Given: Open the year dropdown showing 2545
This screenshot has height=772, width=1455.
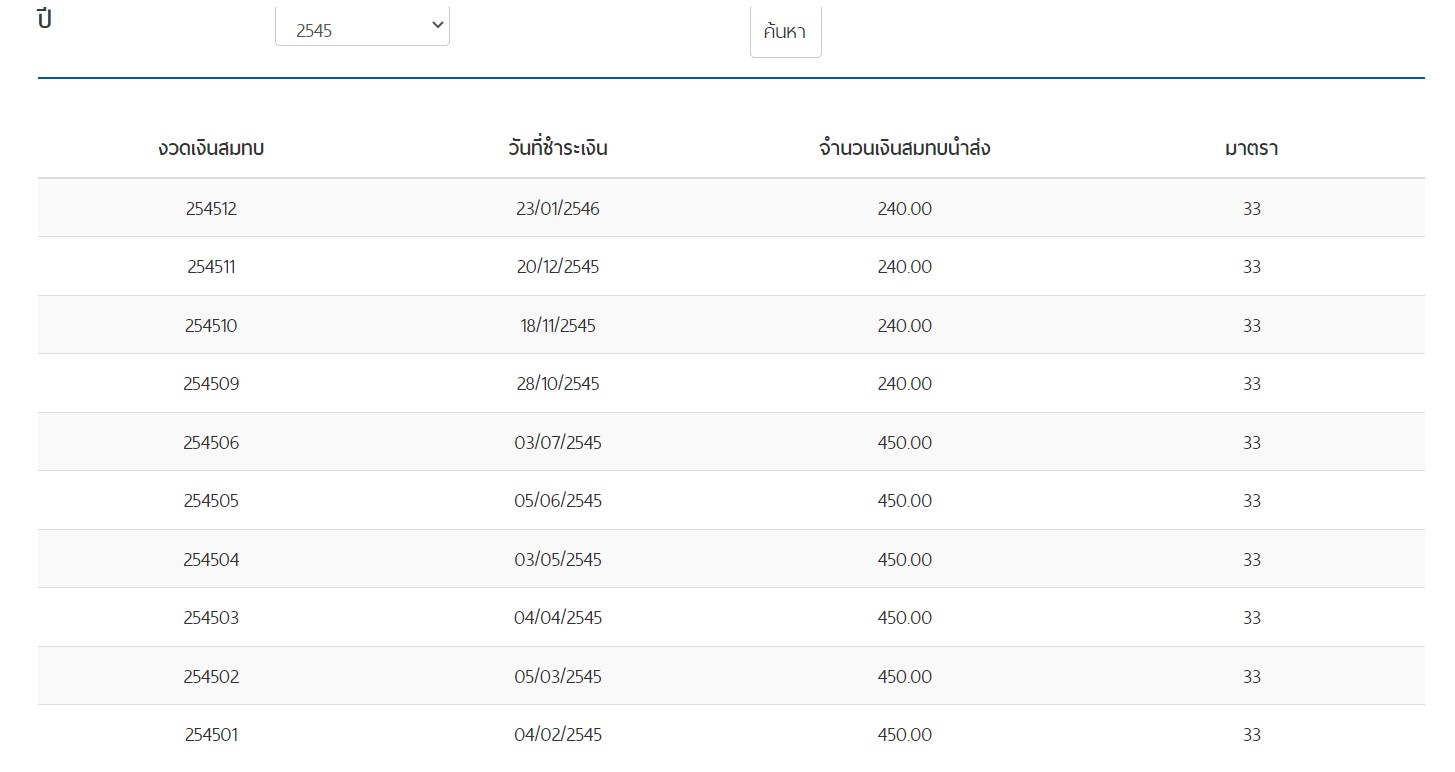Looking at the screenshot, I should pyautogui.click(x=362, y=28).
